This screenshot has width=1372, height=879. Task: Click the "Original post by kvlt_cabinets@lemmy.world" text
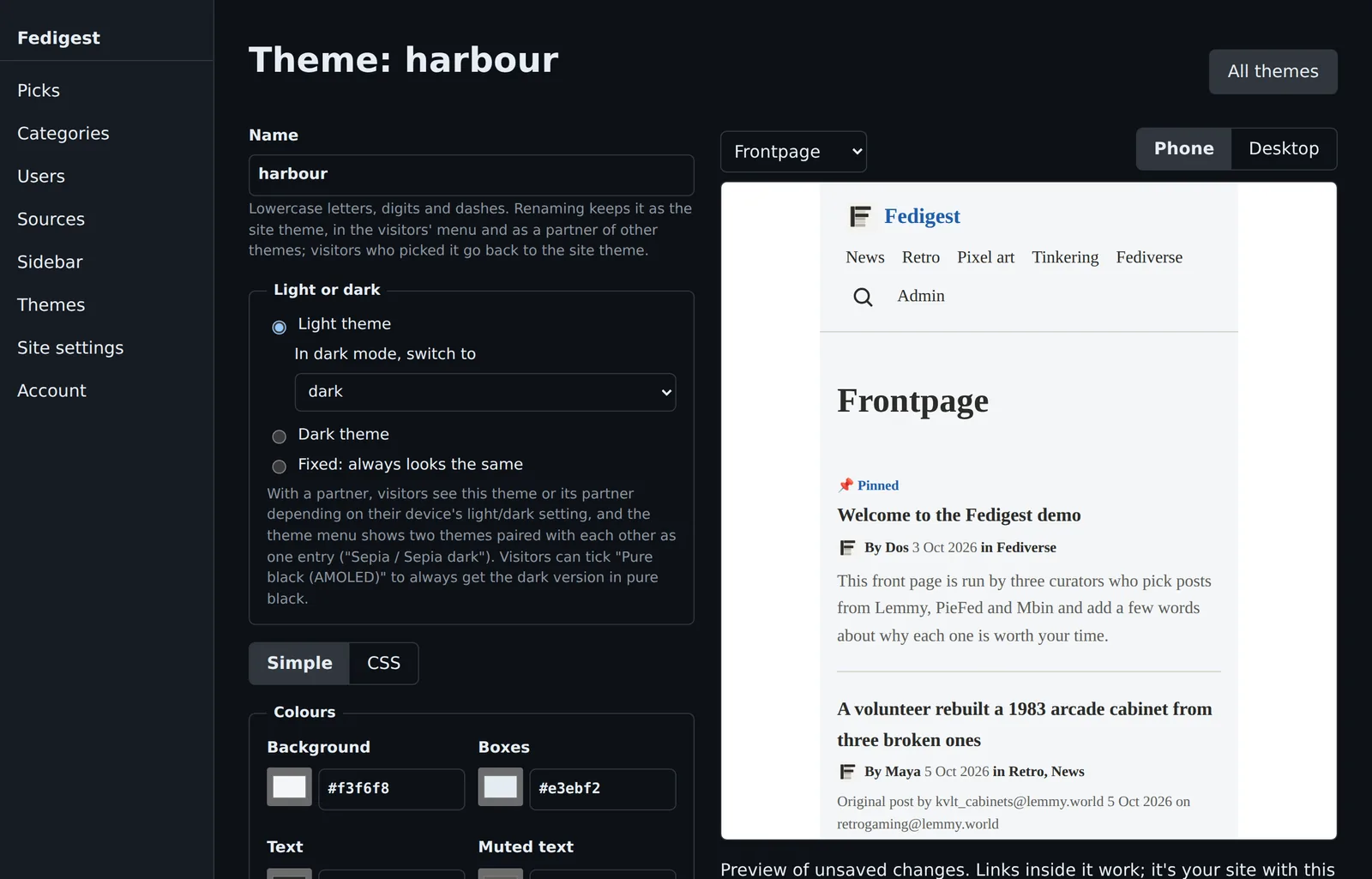(x=970, y=802)
